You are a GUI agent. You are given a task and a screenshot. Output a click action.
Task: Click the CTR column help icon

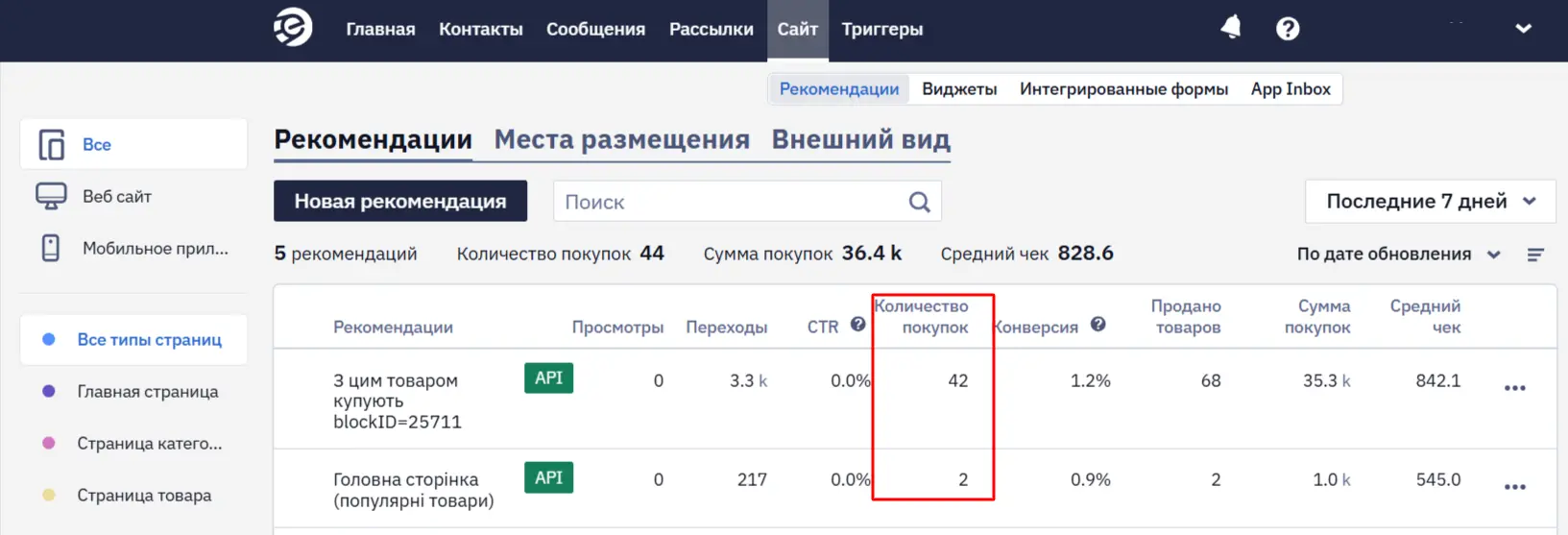point(858,325)
